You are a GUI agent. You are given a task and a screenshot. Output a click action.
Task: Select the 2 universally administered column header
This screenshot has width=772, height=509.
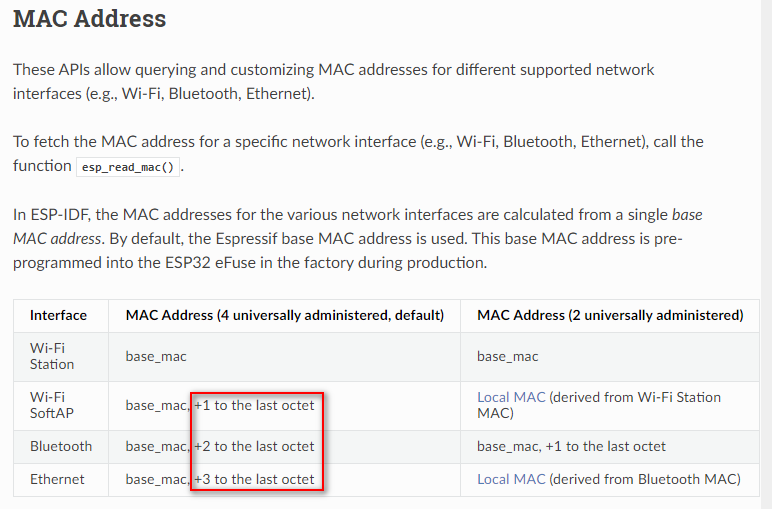click(610, 315)
